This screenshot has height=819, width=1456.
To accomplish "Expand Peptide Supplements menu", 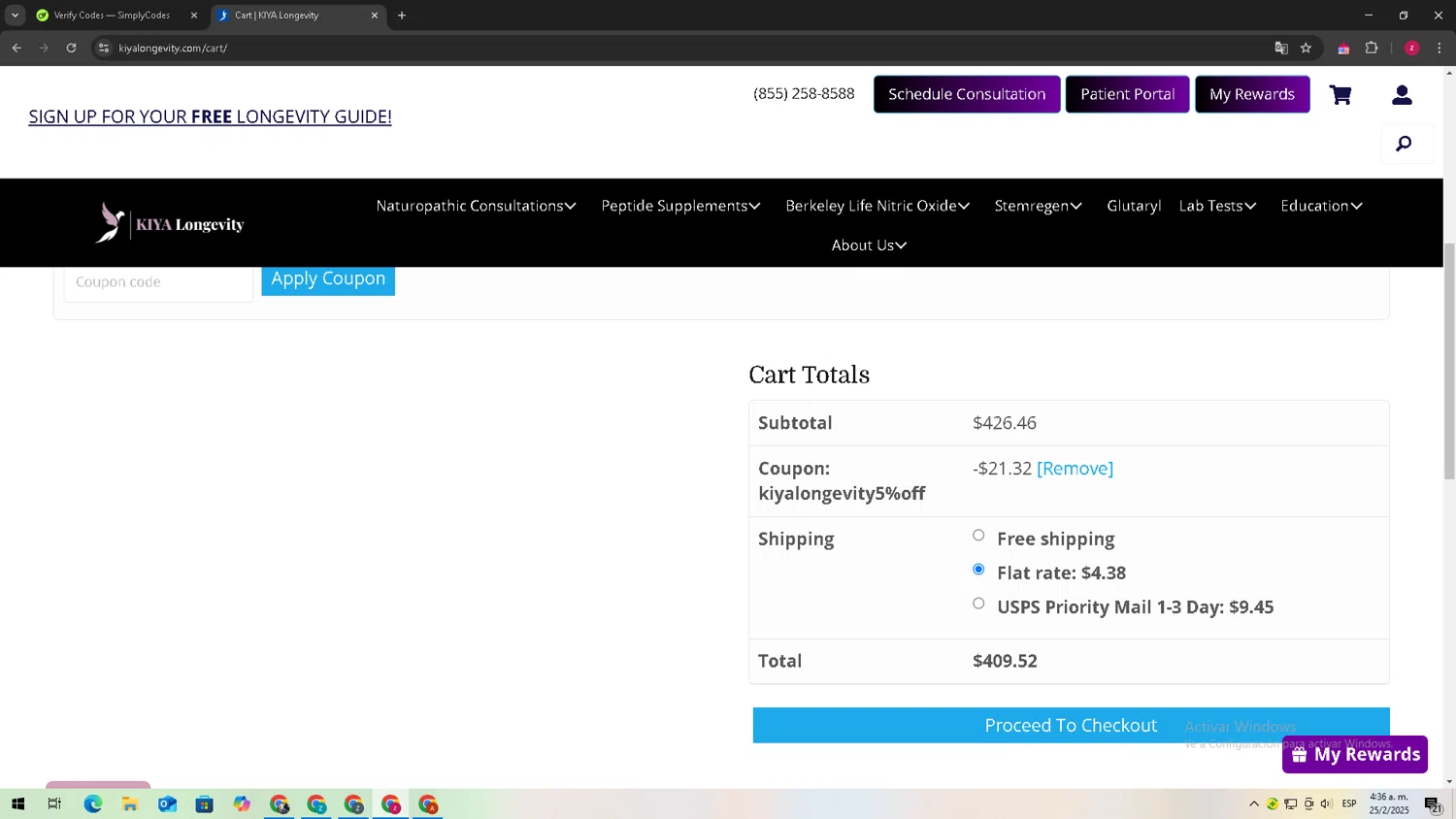I will click(x=680, y=206).
